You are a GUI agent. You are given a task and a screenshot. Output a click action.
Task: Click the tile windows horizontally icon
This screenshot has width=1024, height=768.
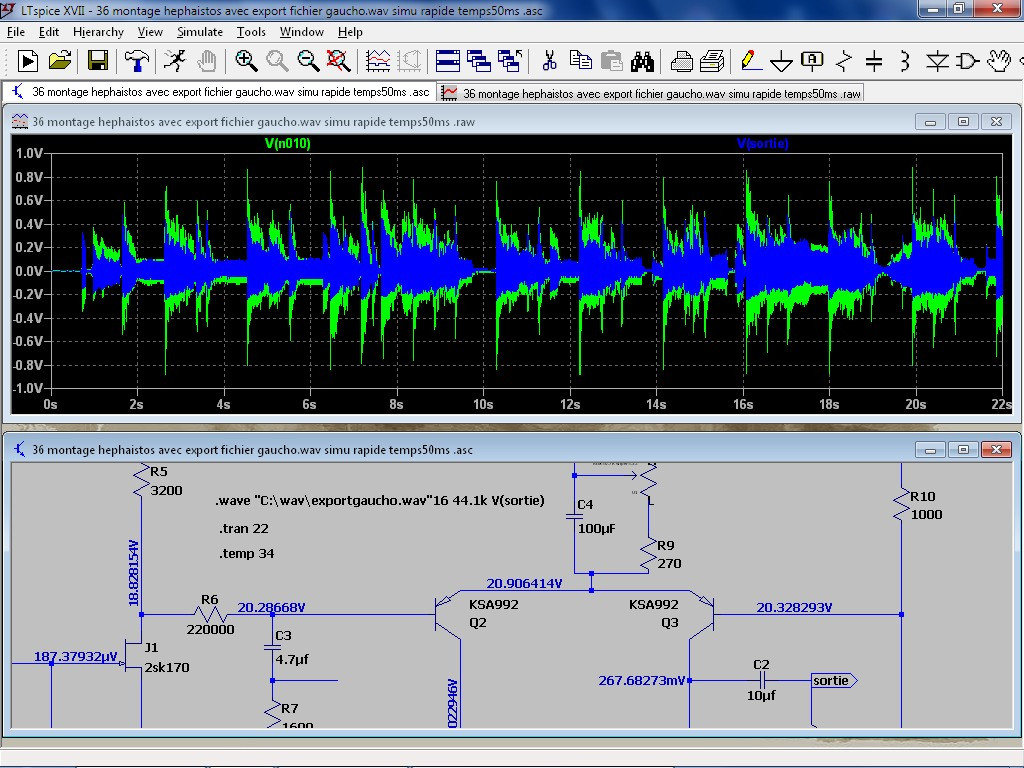(x=448, y=62)
